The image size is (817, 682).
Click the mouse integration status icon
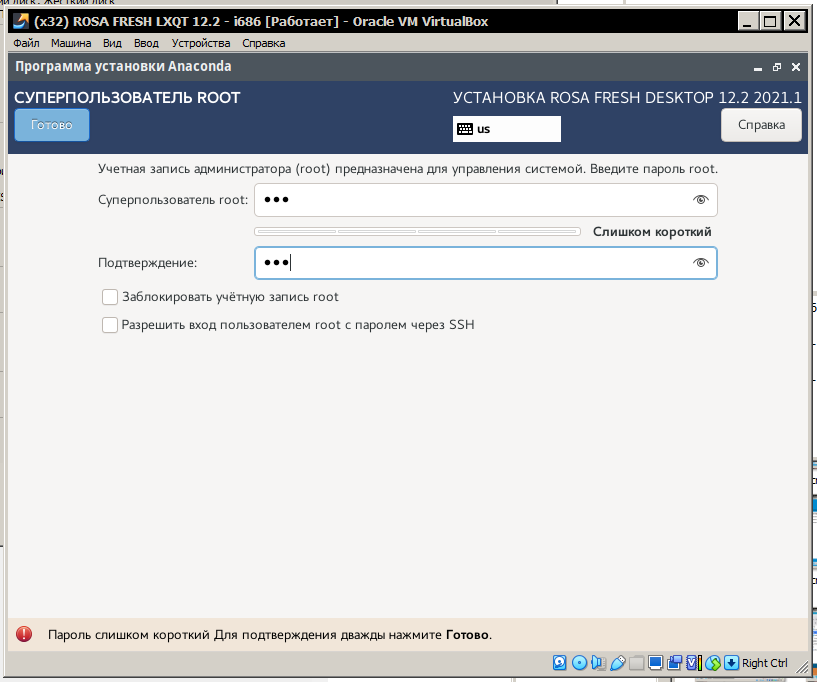click(713, 663)
